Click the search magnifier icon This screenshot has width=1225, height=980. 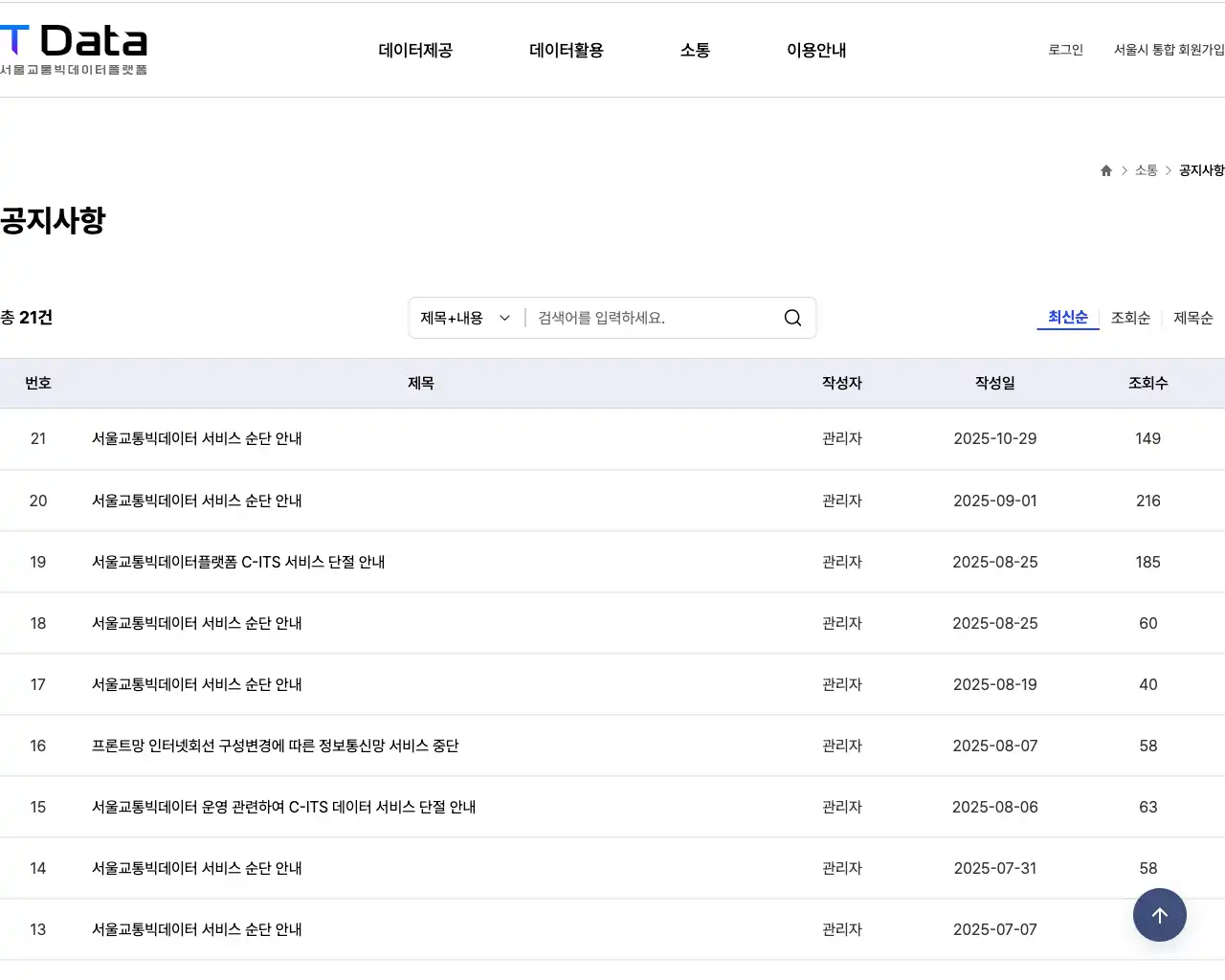click(791, 317)
